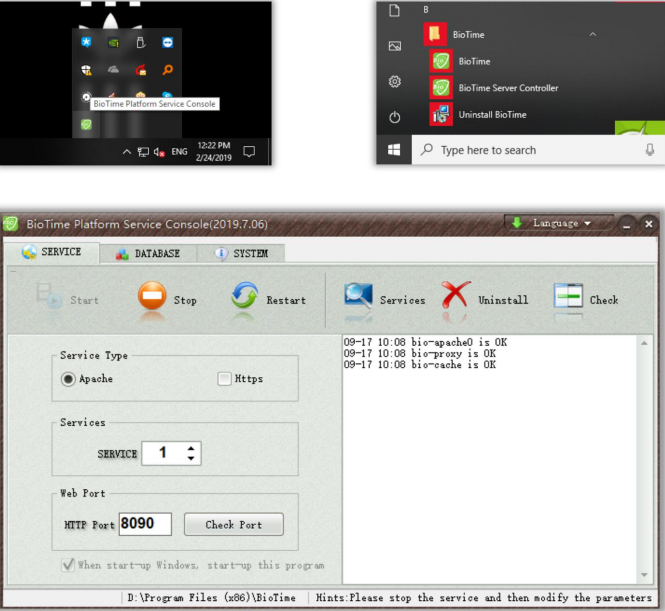Click the BioTime console title bar app icon
Screen dimensions: 665x611
coord(10,223)
